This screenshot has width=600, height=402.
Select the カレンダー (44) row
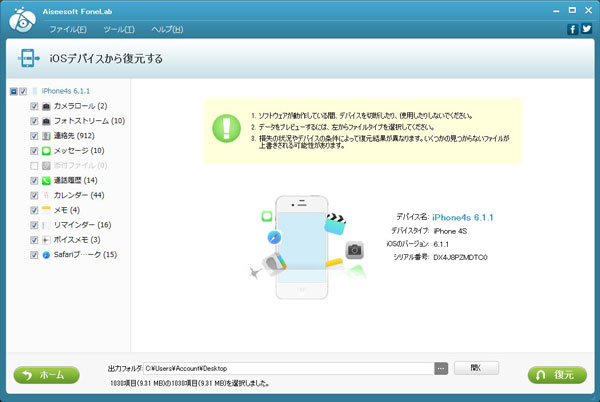pos(79,195)
